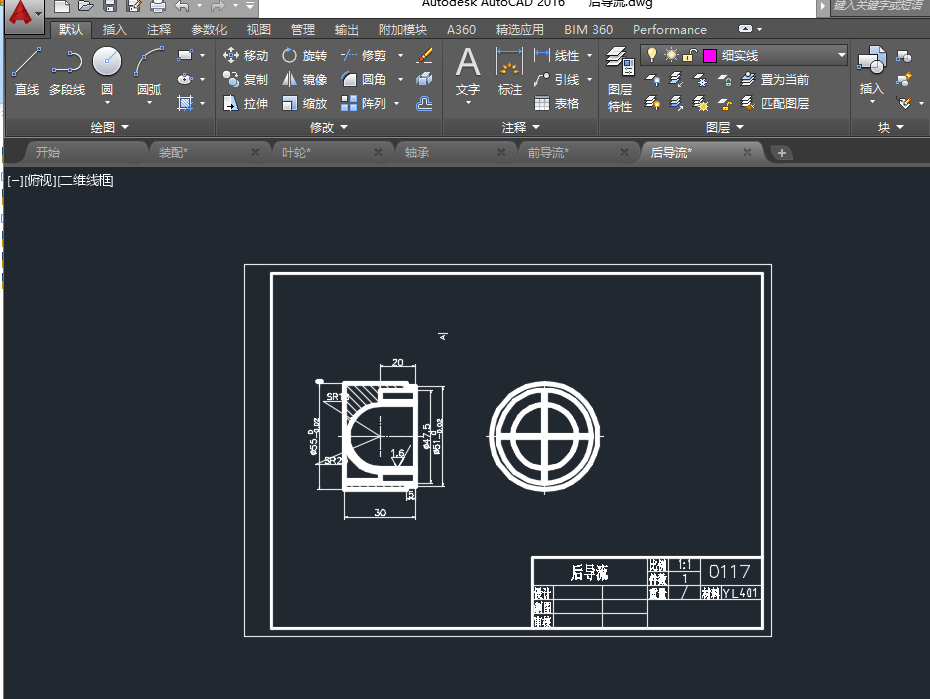
Task: Expand the 块 panel
Action: pyautogui.click(x=890, y=127)
